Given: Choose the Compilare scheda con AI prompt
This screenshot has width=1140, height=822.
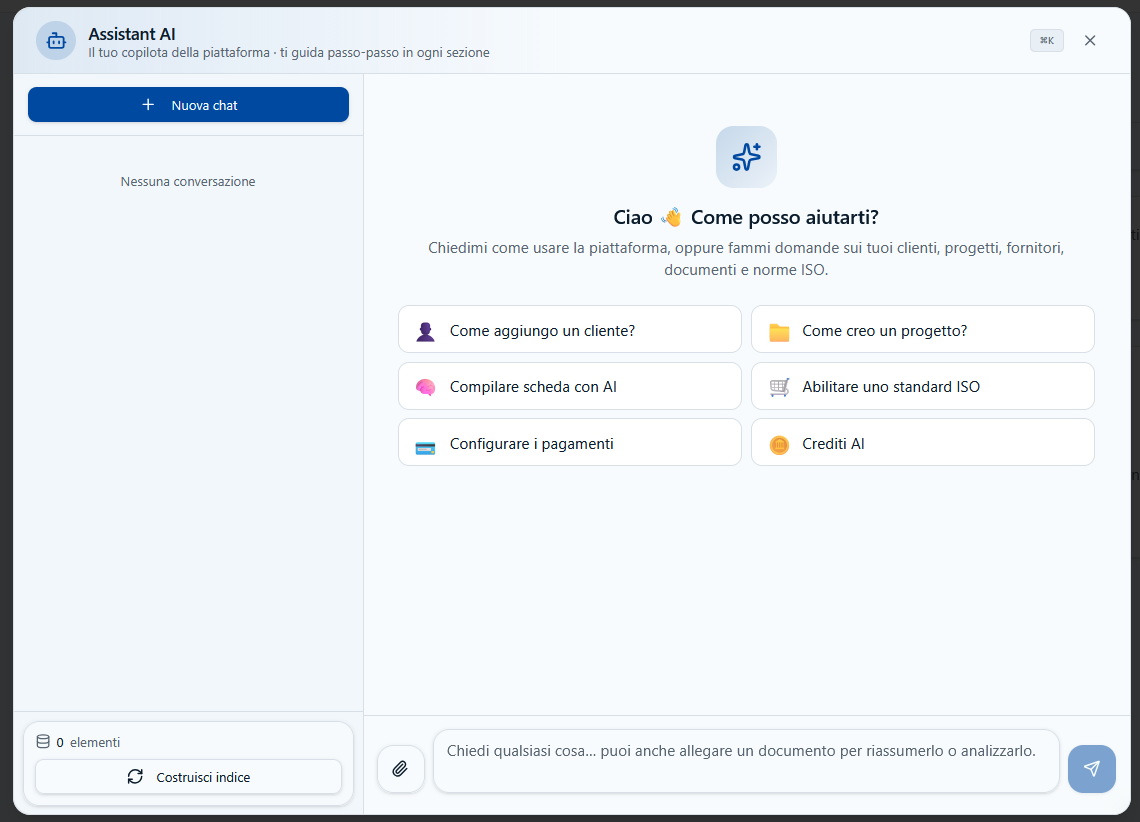Looking at the screenshot, I should (x=570, y=386).
